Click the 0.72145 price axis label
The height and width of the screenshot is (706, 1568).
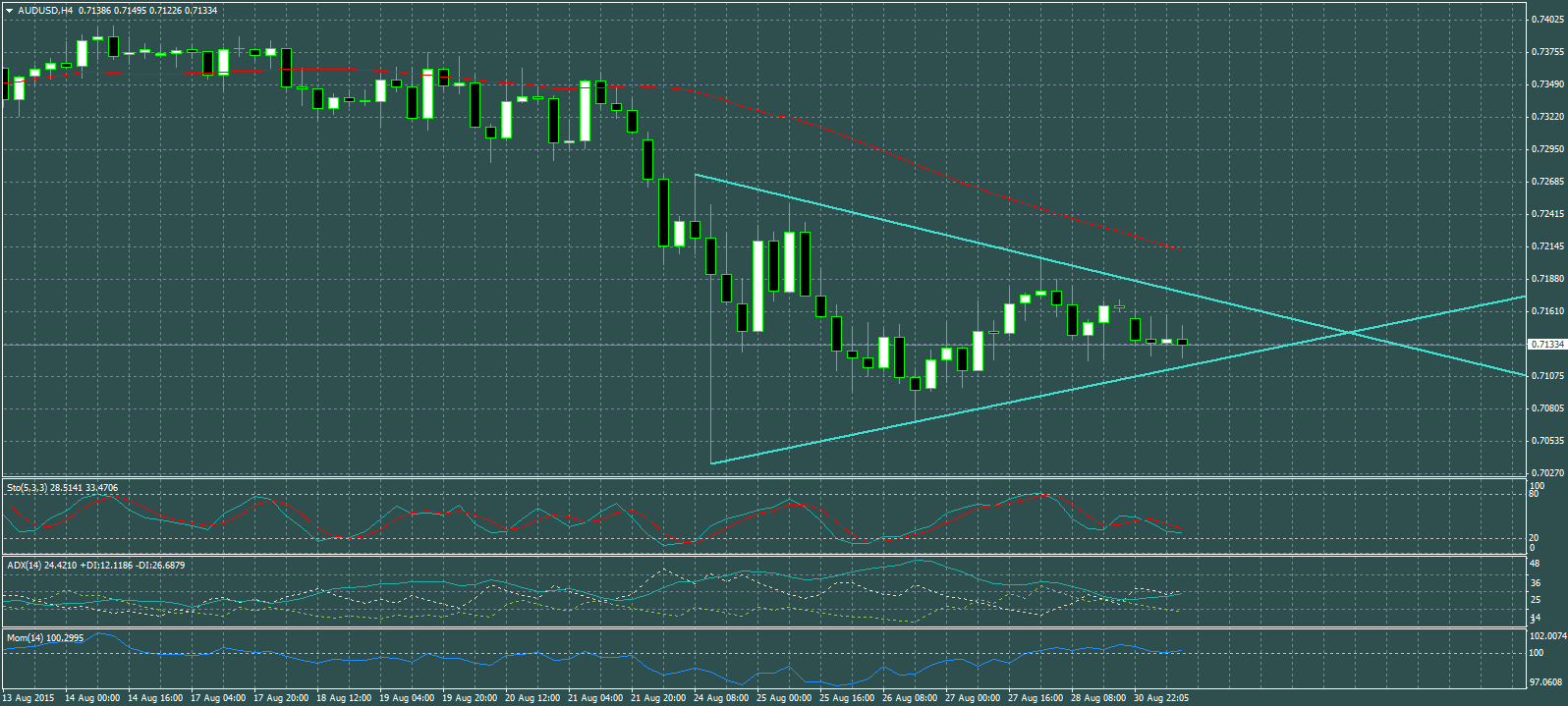coord(1547,246)
